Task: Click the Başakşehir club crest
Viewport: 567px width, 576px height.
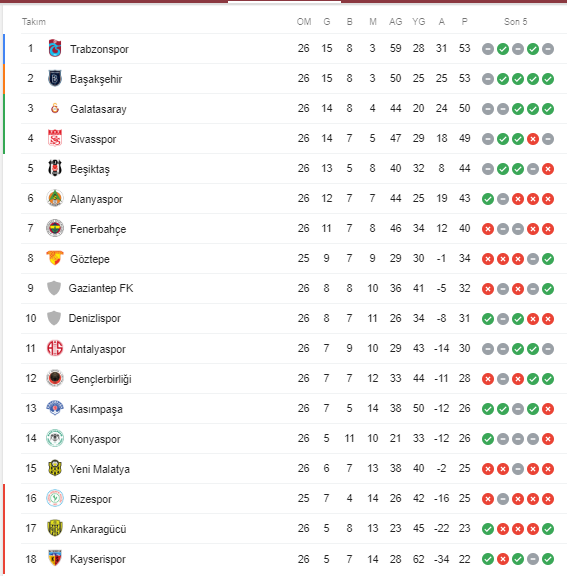Action: pyautogui.click(x=55, y=78)
